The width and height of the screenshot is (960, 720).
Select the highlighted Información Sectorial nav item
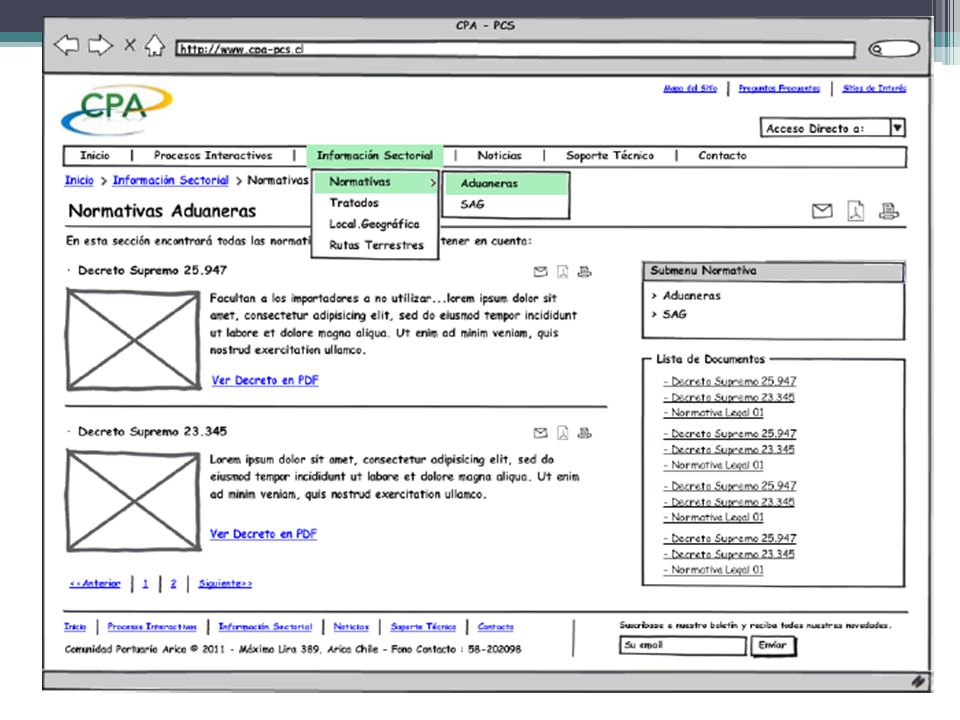coord(375,156)
